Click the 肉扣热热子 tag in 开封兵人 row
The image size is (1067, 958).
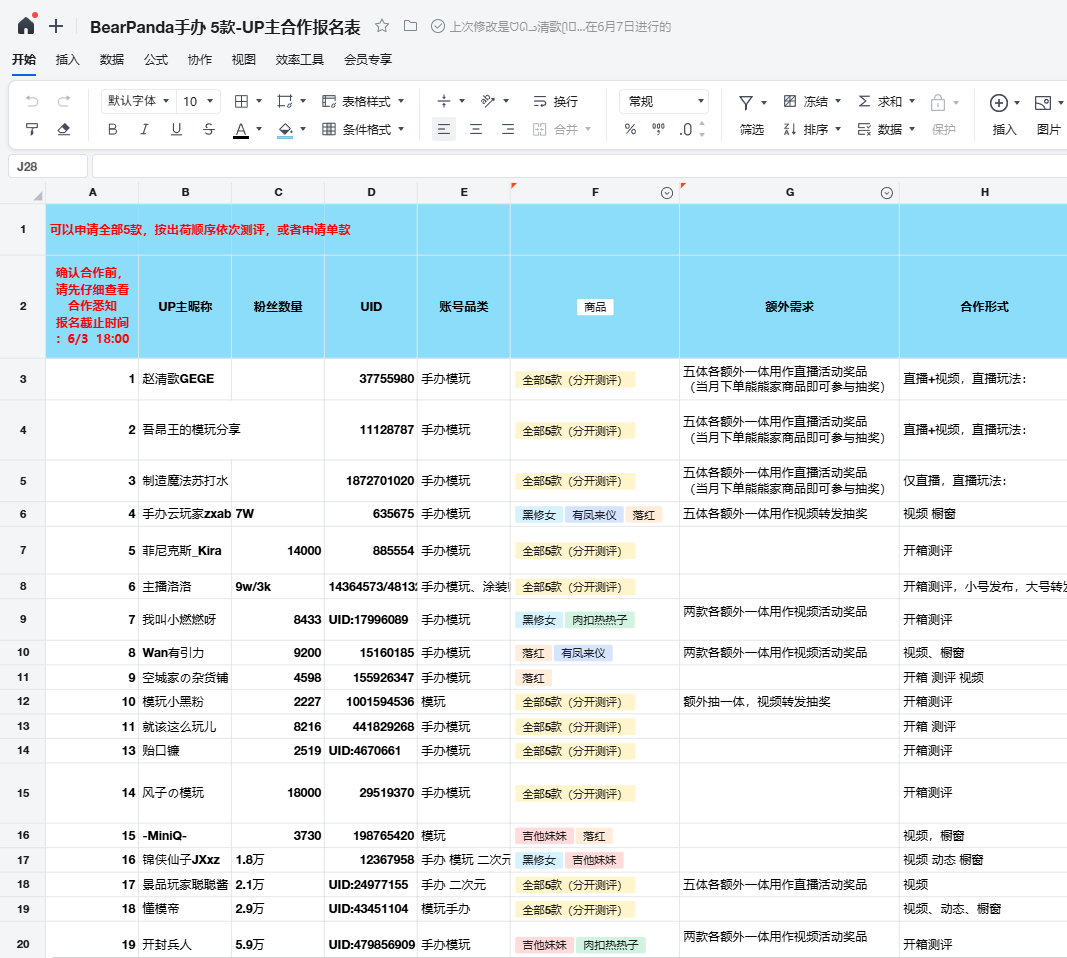click(610, 945)
